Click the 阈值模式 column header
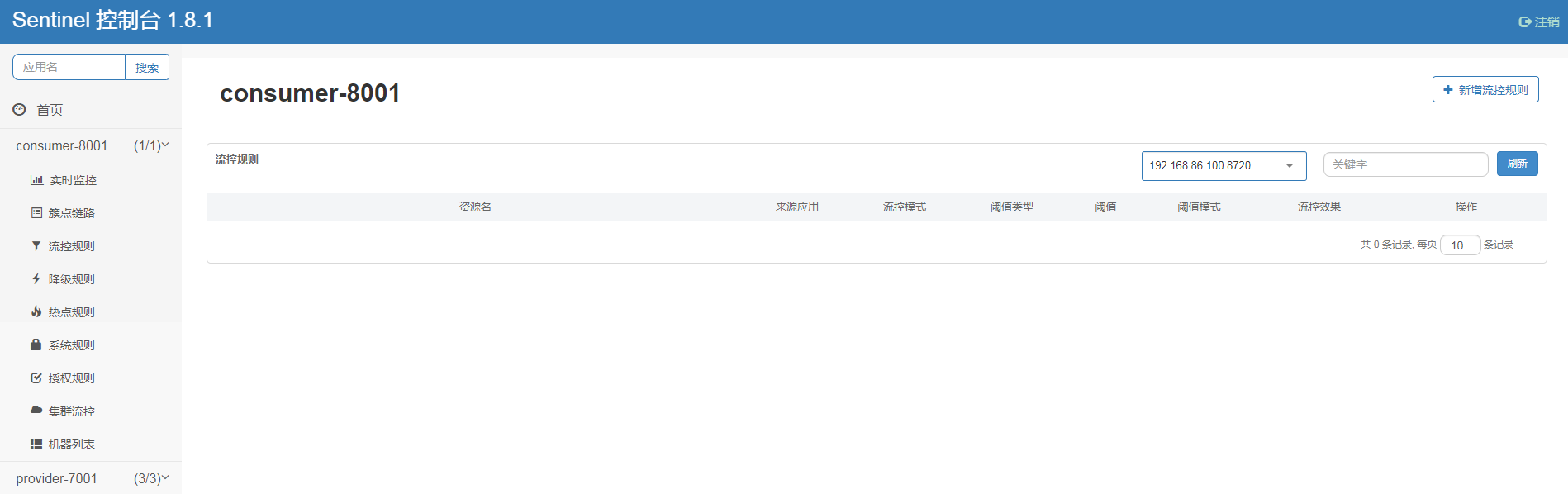 coord(1199,207)
